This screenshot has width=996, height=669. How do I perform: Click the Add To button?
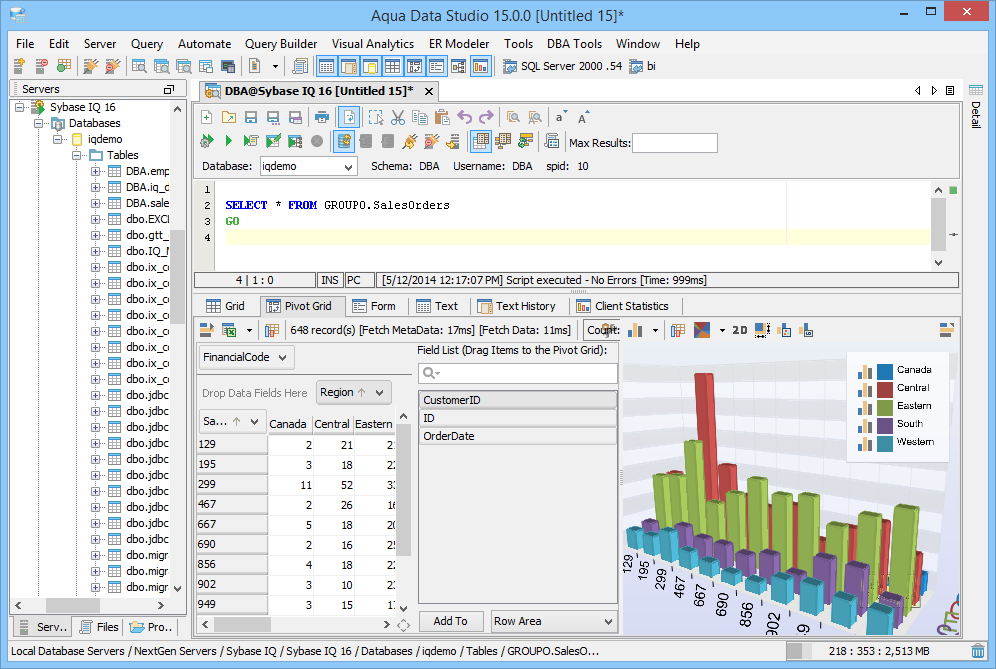[x=450, y=621]
